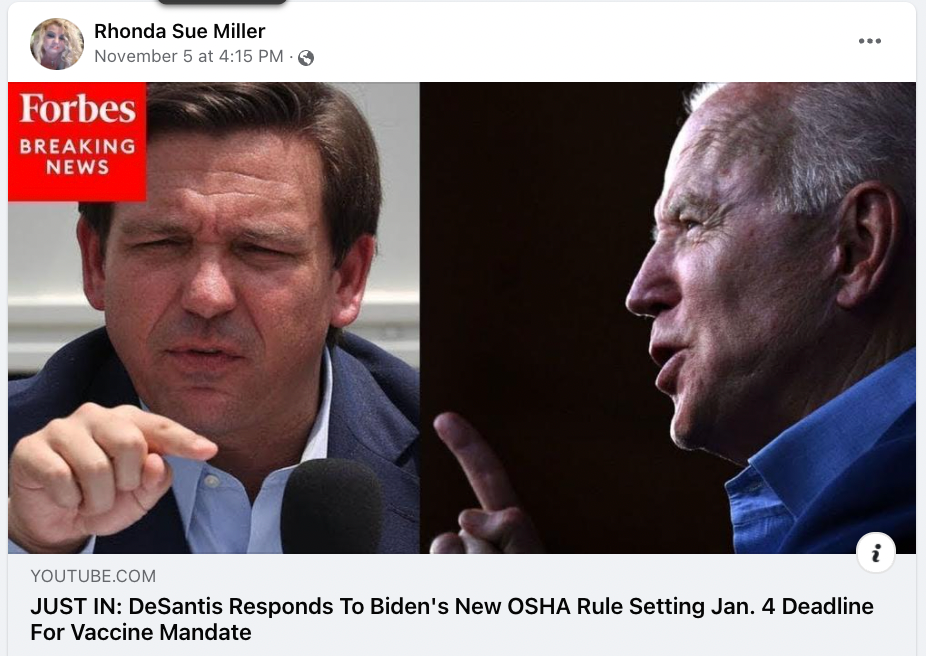The height and width of the screenshot is (656, 926).
Task: Open the right photo of man in blue shirt
Action: [668, 318]
